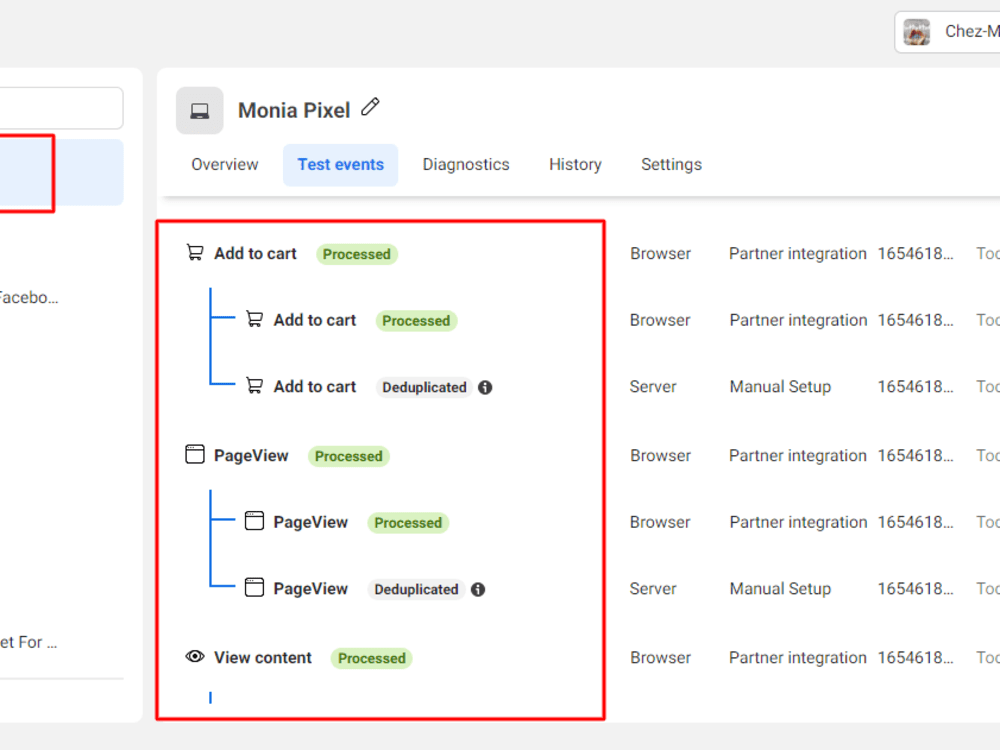Open the Settings tab
The width and height of the screenshot is (1000, 750).
(x=671, y=164)
